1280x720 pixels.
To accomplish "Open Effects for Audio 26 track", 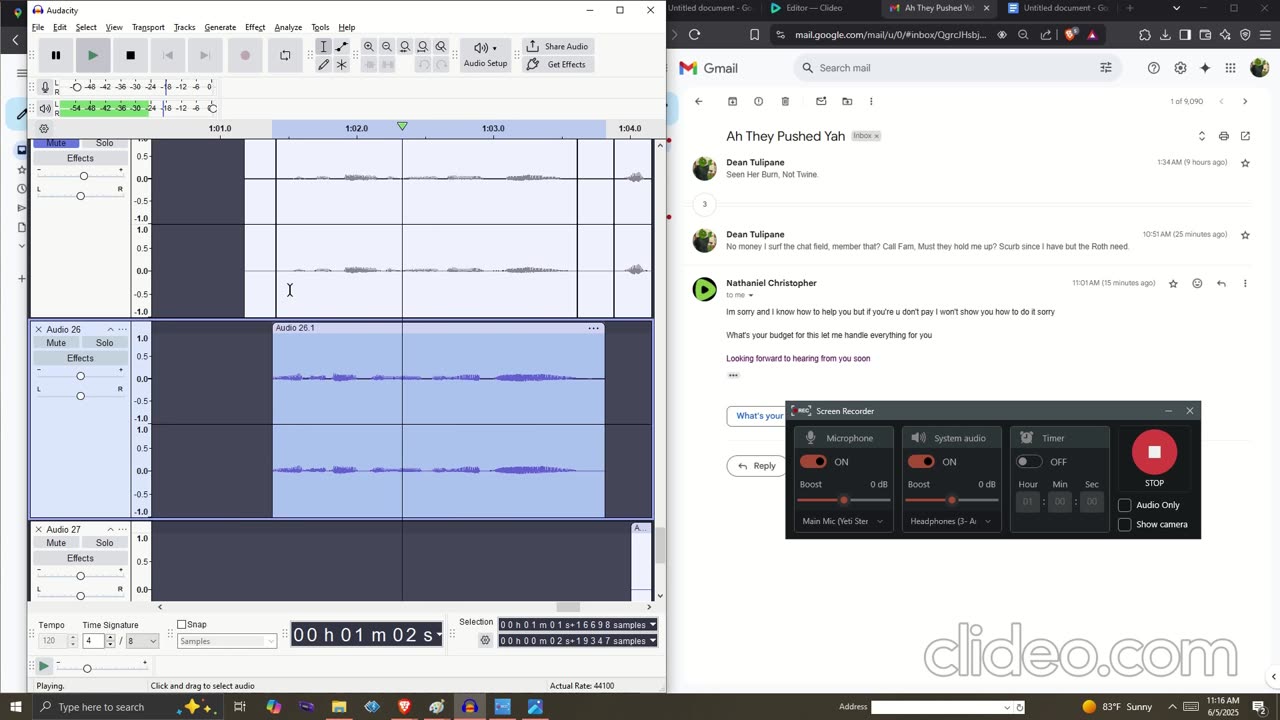I will (x=80, y=358).
